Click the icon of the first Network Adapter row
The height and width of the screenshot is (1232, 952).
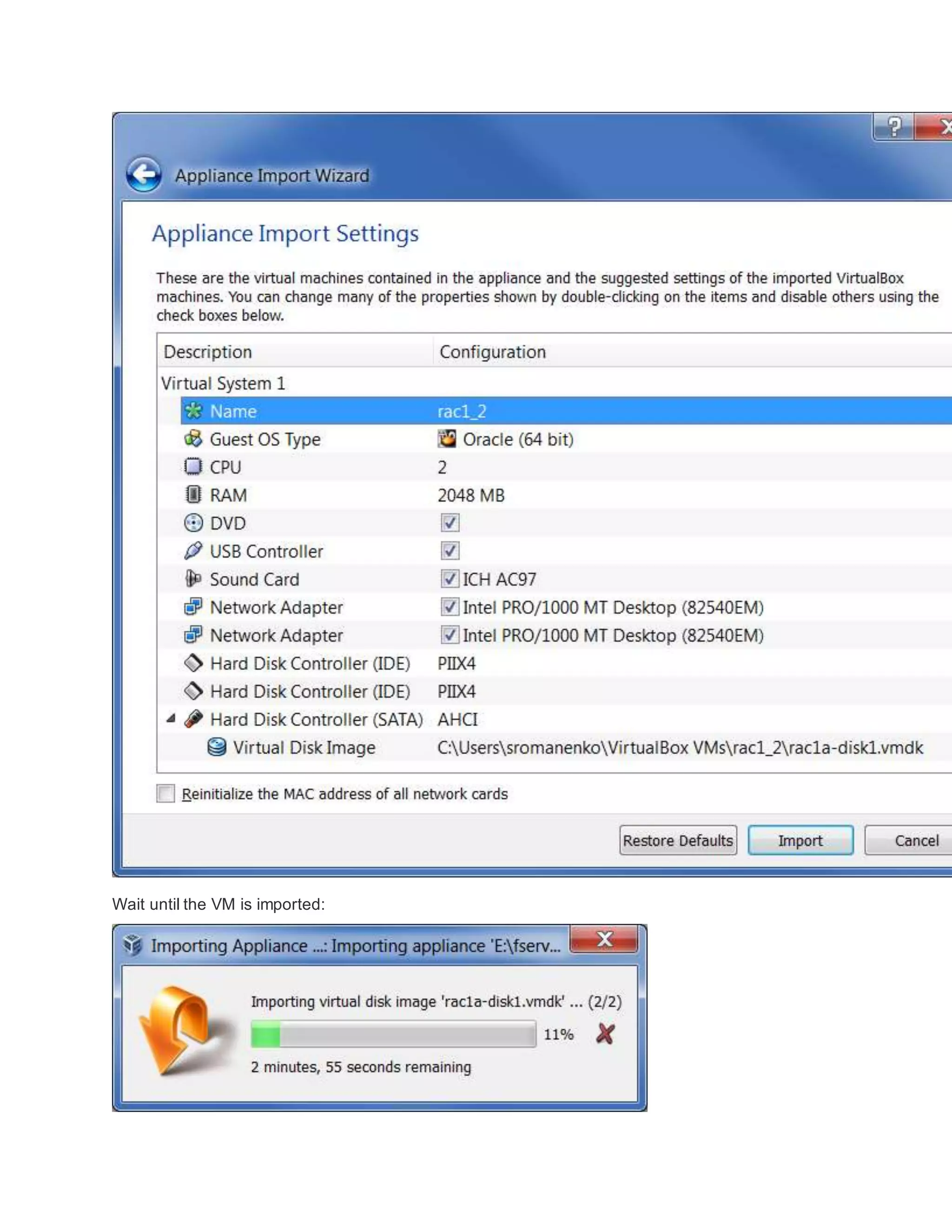point(193,607)
